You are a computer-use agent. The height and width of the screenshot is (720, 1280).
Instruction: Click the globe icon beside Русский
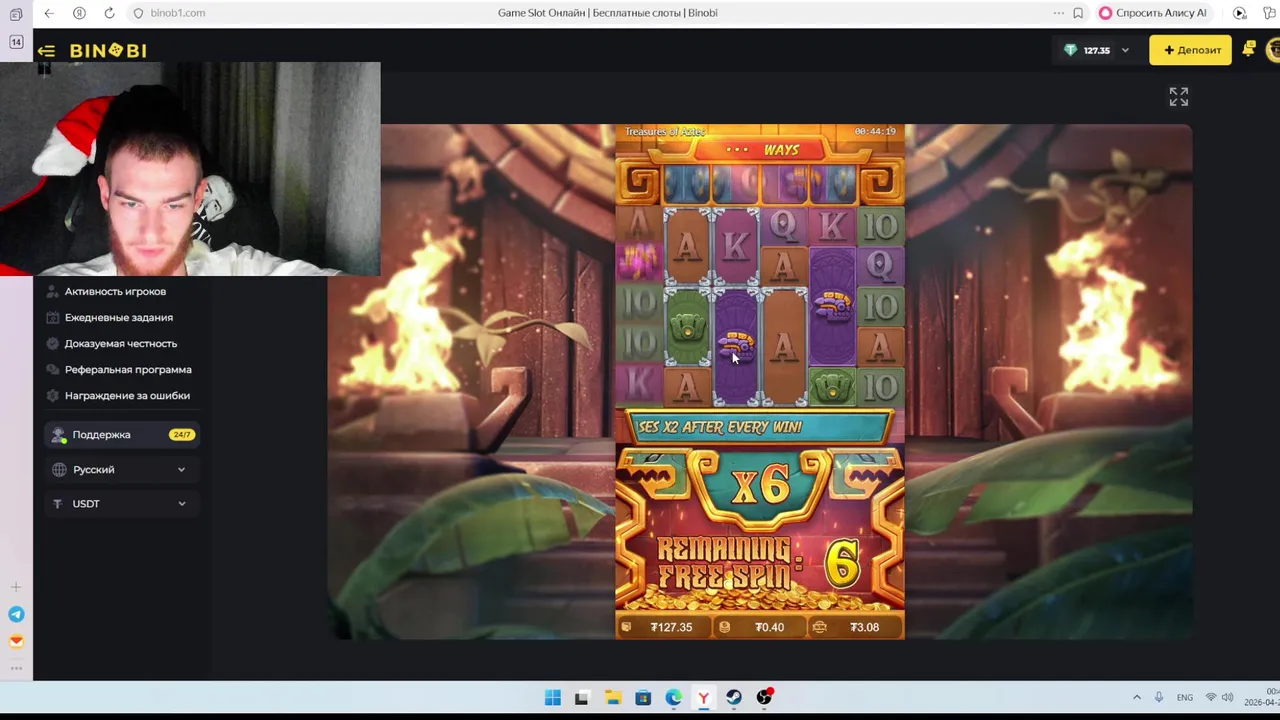click(59, 469)
